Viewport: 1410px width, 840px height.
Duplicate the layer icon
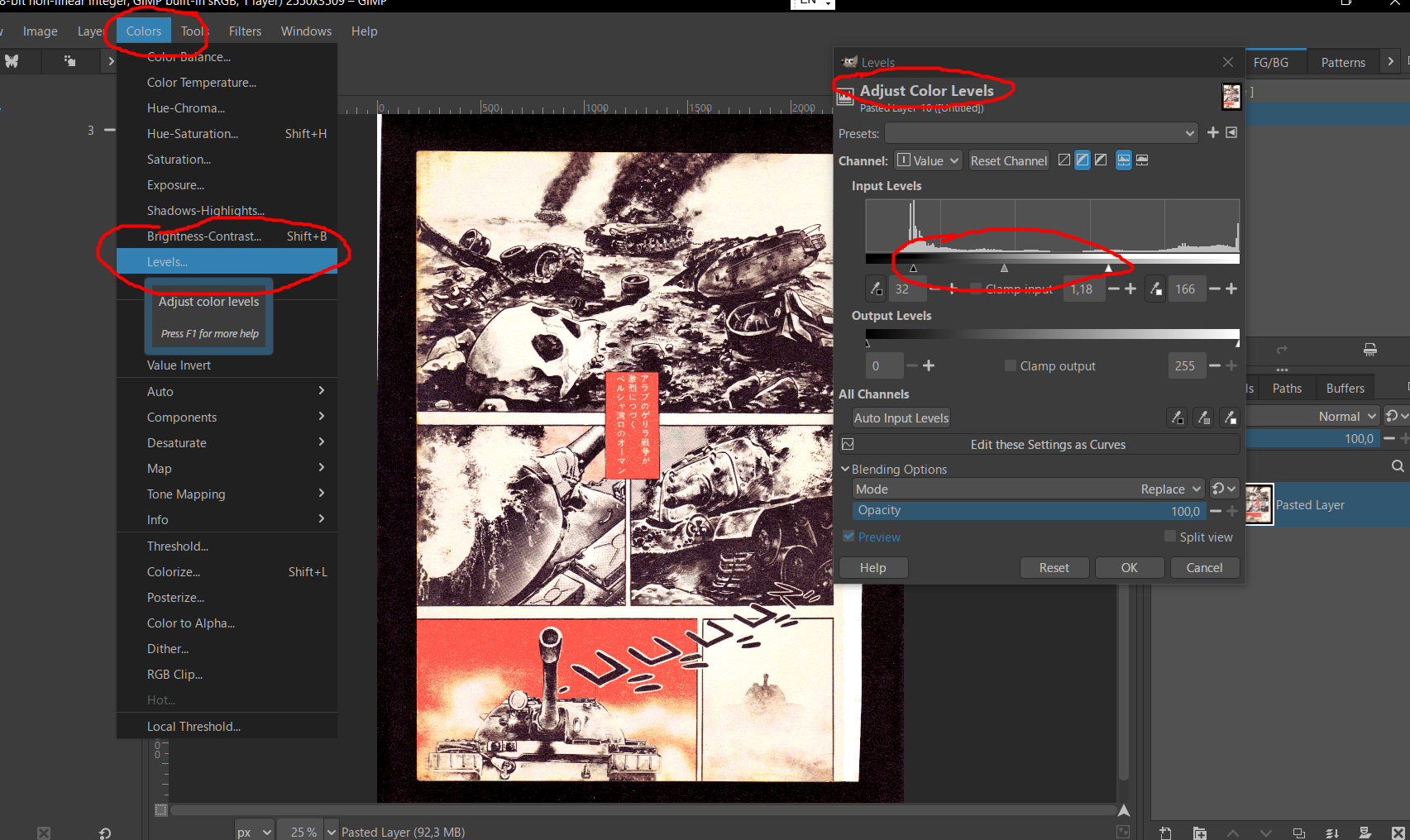click(1298, 833)
